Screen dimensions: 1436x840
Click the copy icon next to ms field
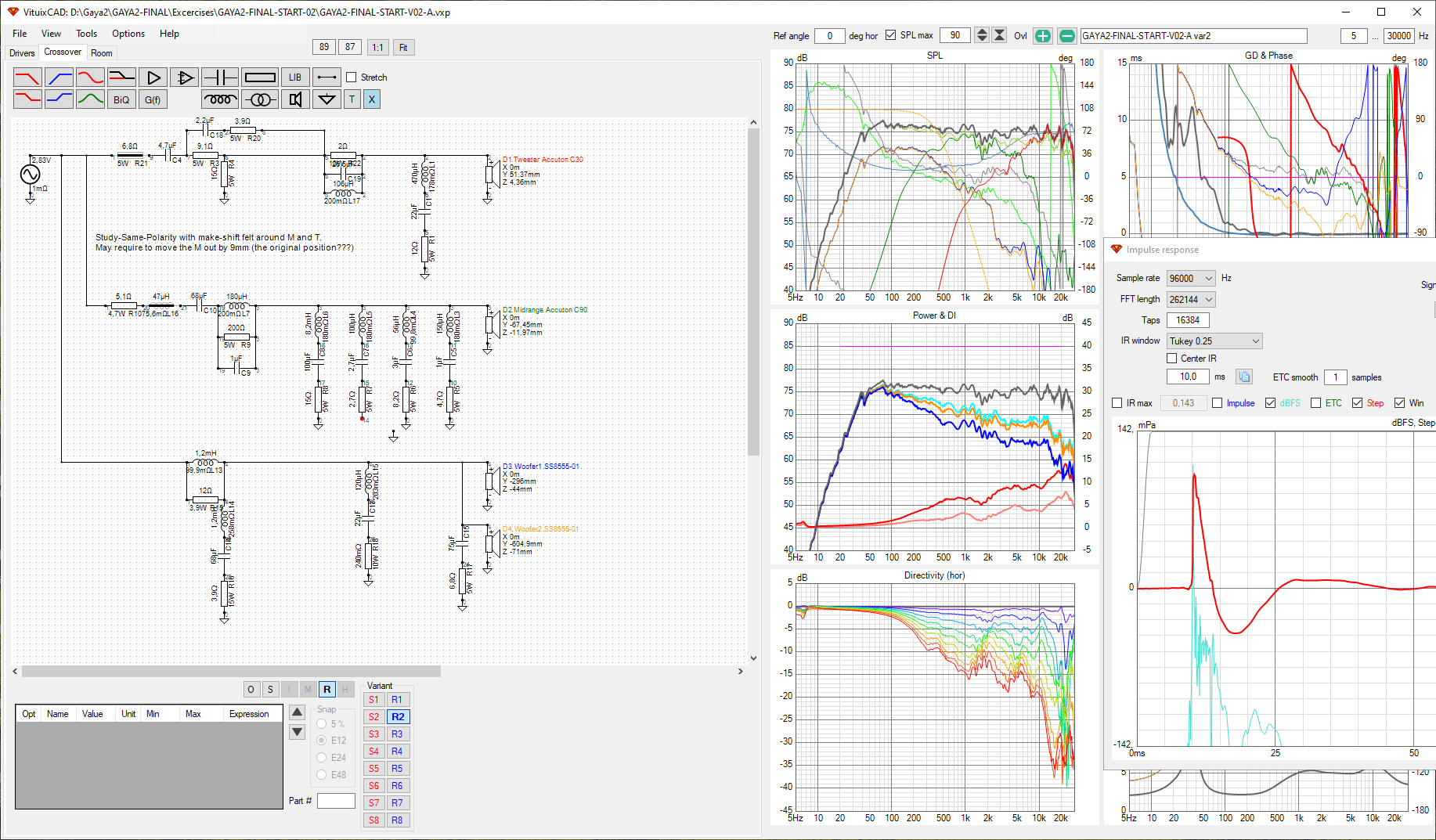coord(1244,377)
